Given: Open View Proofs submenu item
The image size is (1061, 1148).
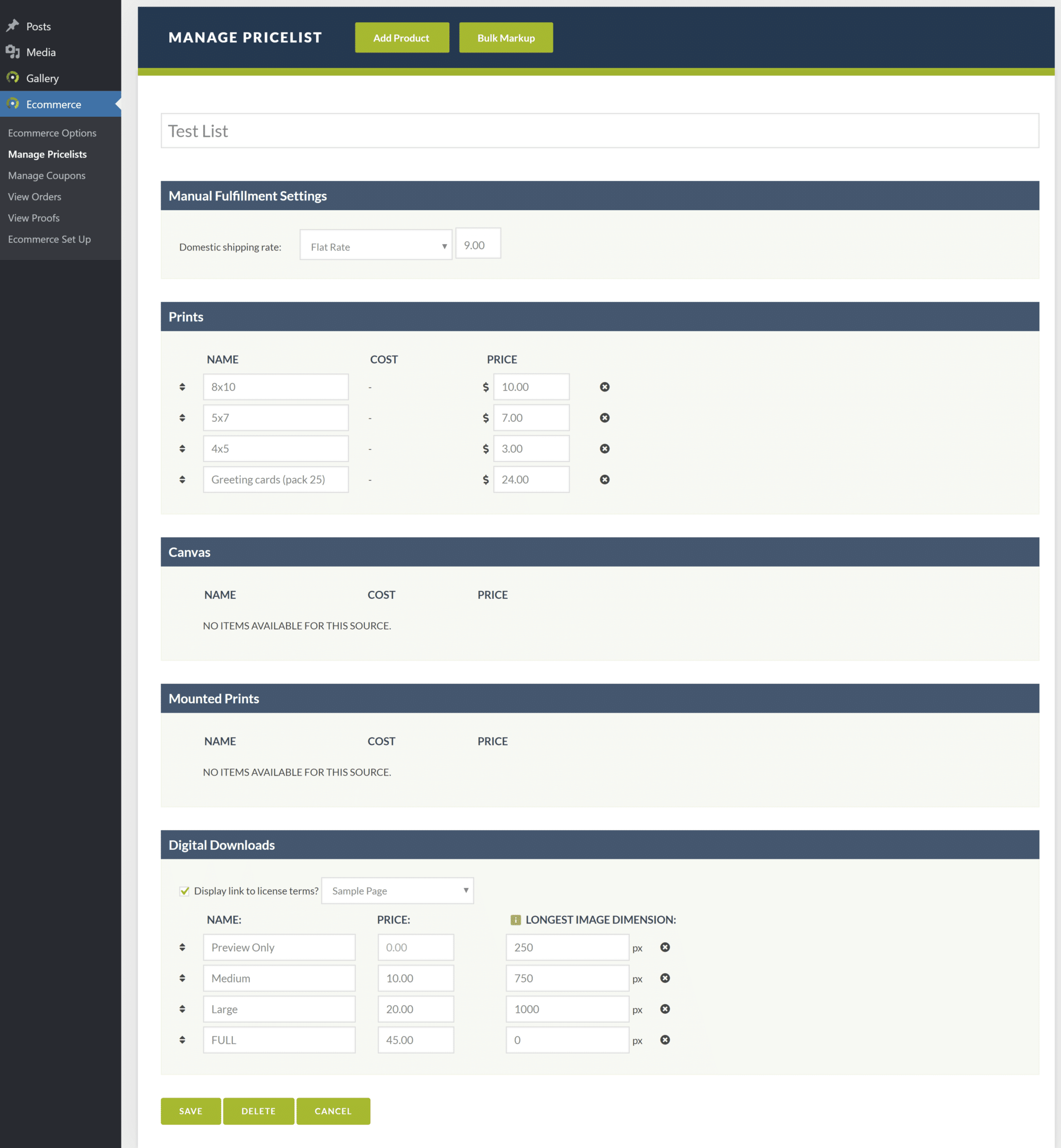Looking at the screenshot, I should pyautogui.click(x=34, y=218).
